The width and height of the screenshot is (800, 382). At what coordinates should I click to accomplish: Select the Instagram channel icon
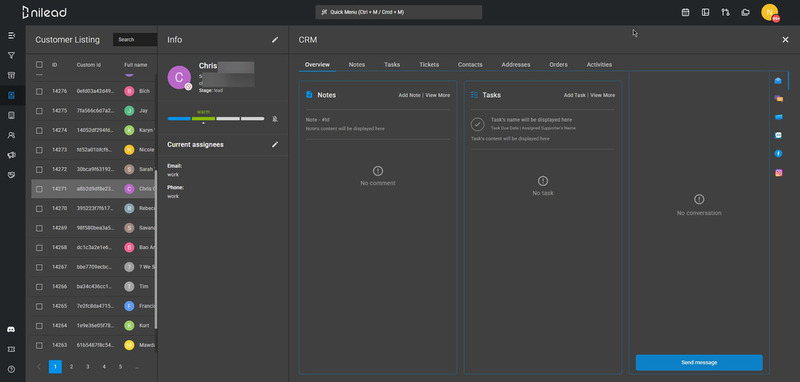(779, 173)
